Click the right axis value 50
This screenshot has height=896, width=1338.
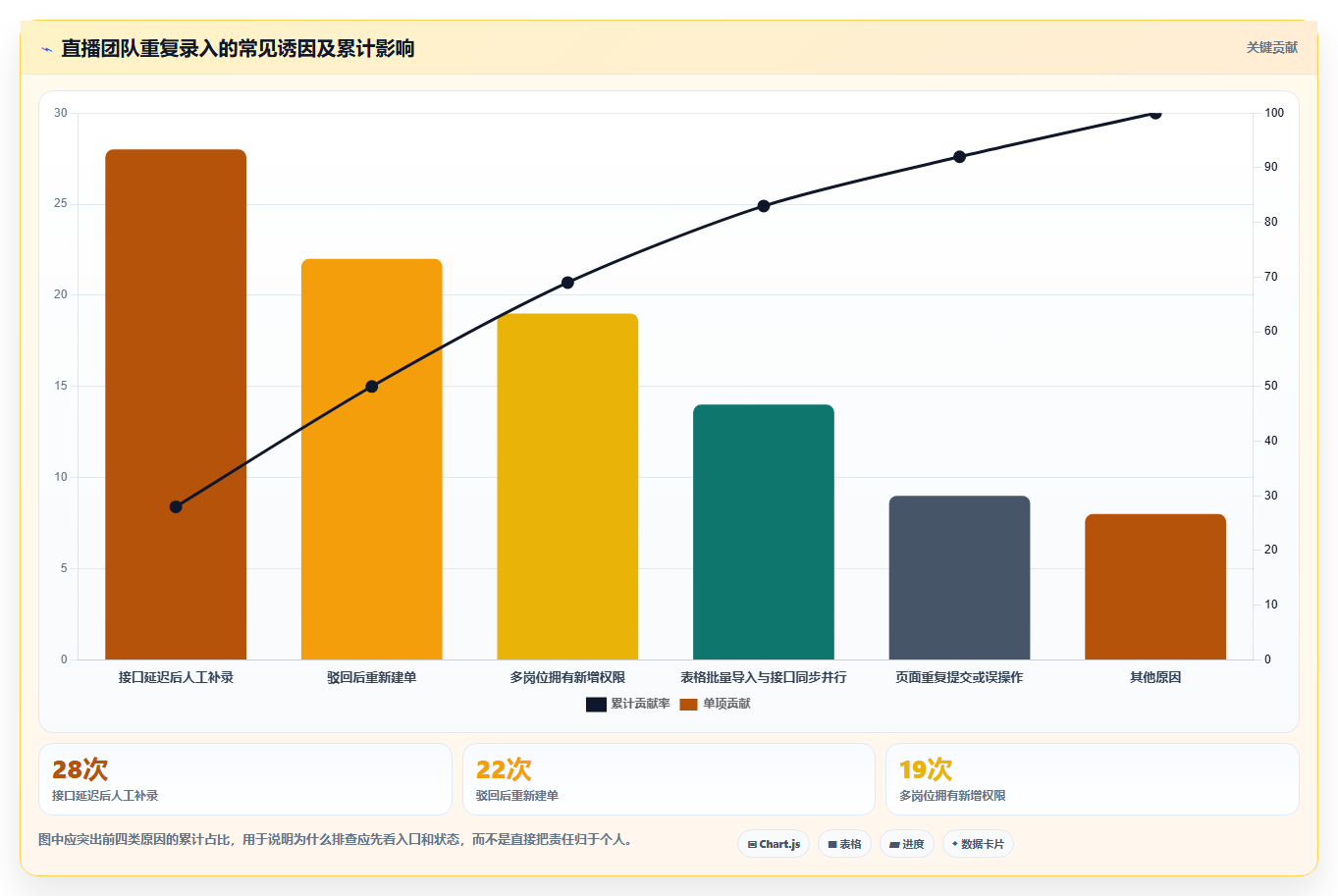(x=1271, y=386)
